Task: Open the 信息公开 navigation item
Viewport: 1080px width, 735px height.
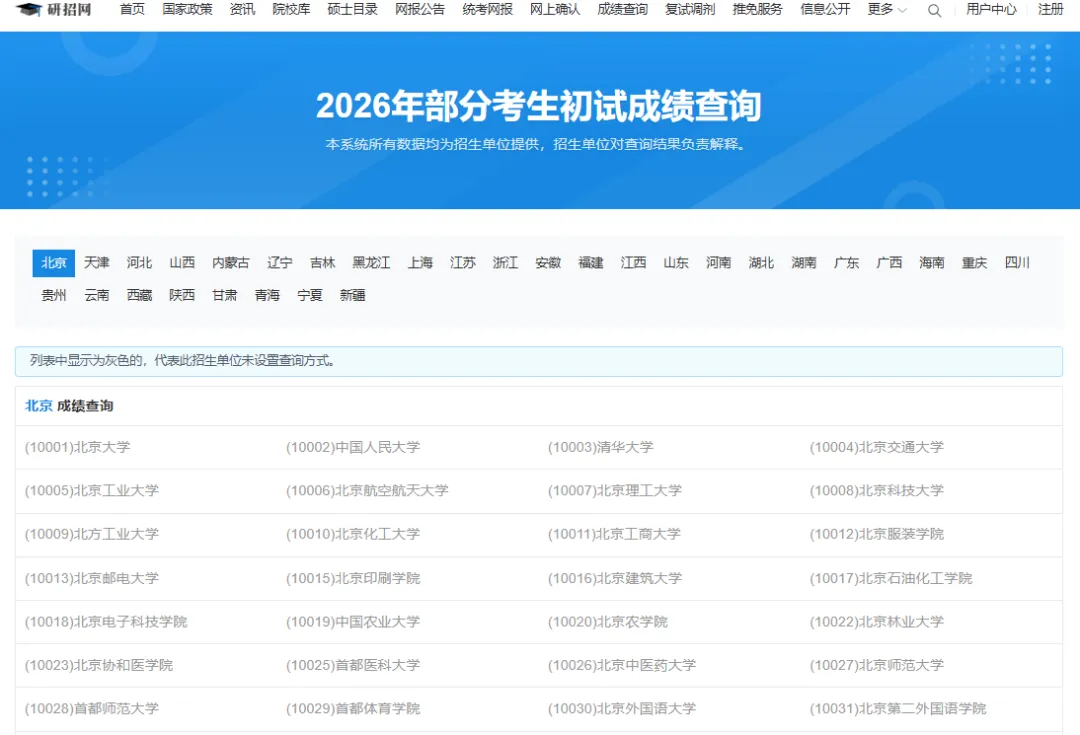Action: (x=825, y=10)
